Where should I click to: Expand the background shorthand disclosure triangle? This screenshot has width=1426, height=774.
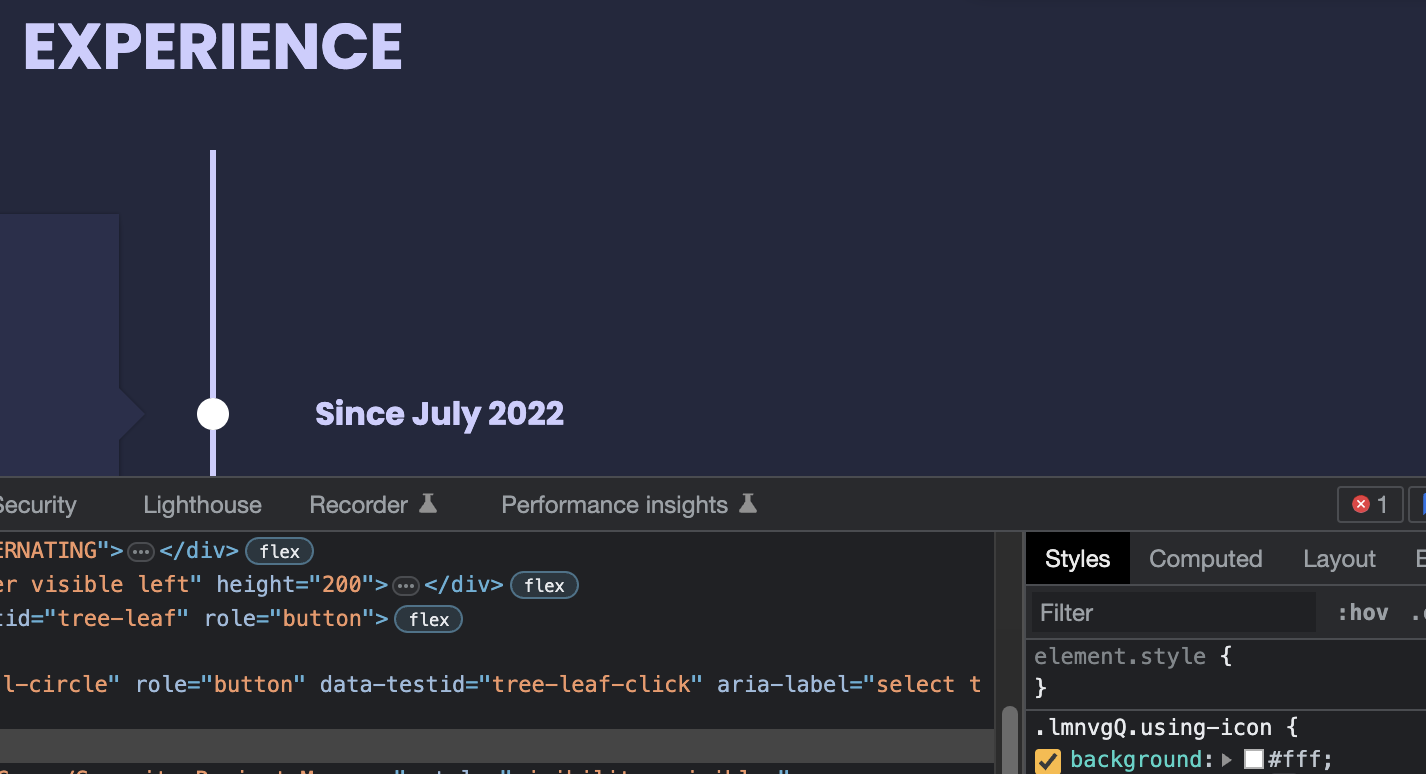(1226, 760)
